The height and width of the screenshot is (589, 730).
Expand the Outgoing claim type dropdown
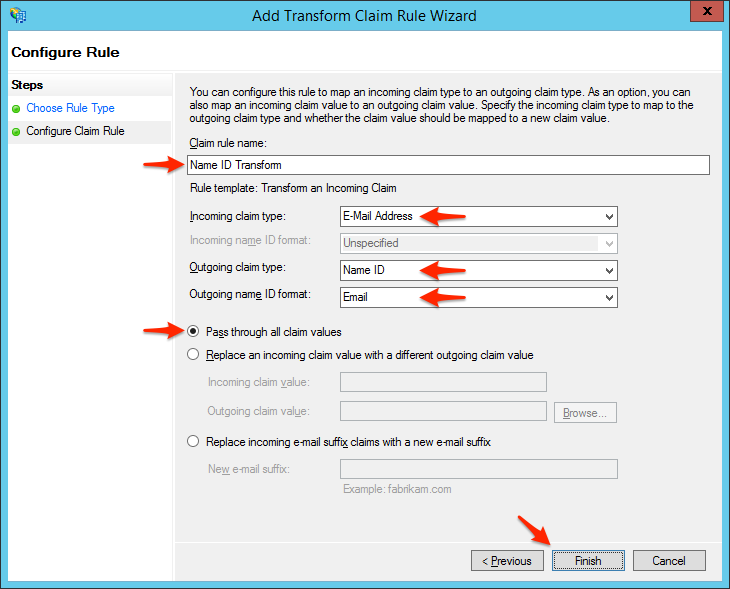click(478, 270)
